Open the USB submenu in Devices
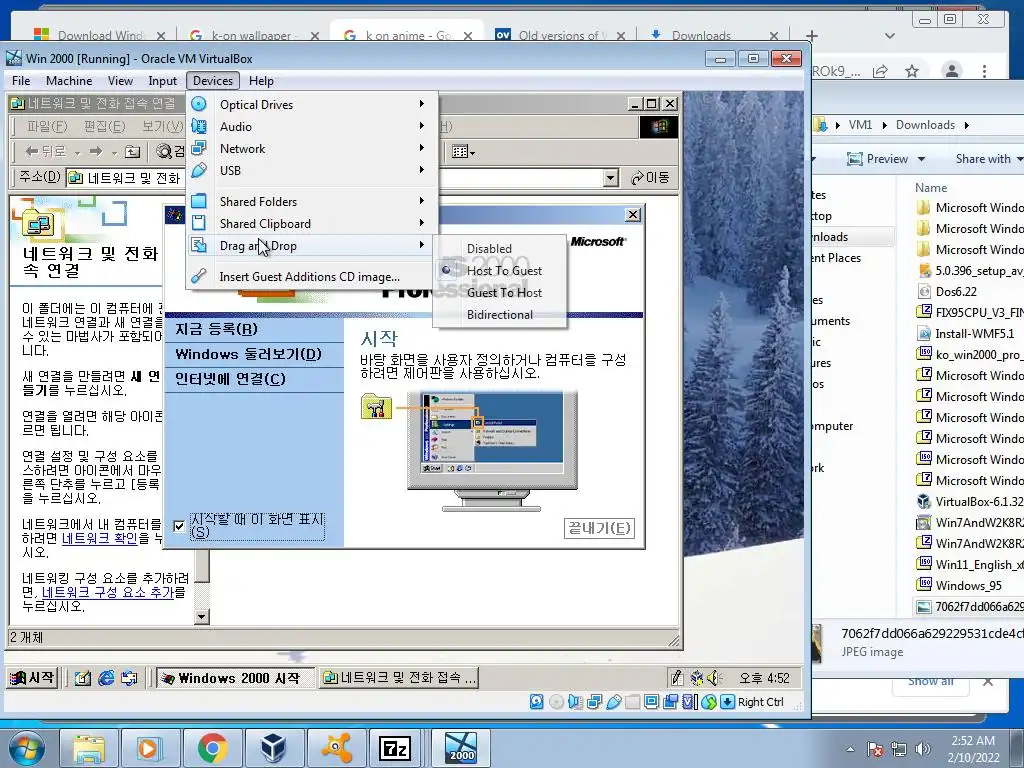The width and height of the screenshot is (1024, 768). click(x=312, y=170)
